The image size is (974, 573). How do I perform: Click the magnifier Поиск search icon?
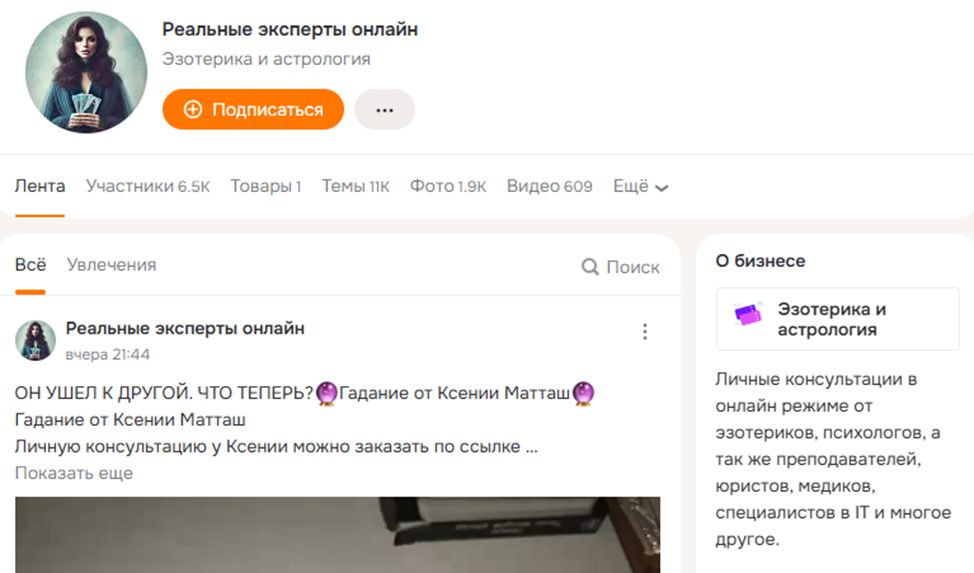coord(590,267)
